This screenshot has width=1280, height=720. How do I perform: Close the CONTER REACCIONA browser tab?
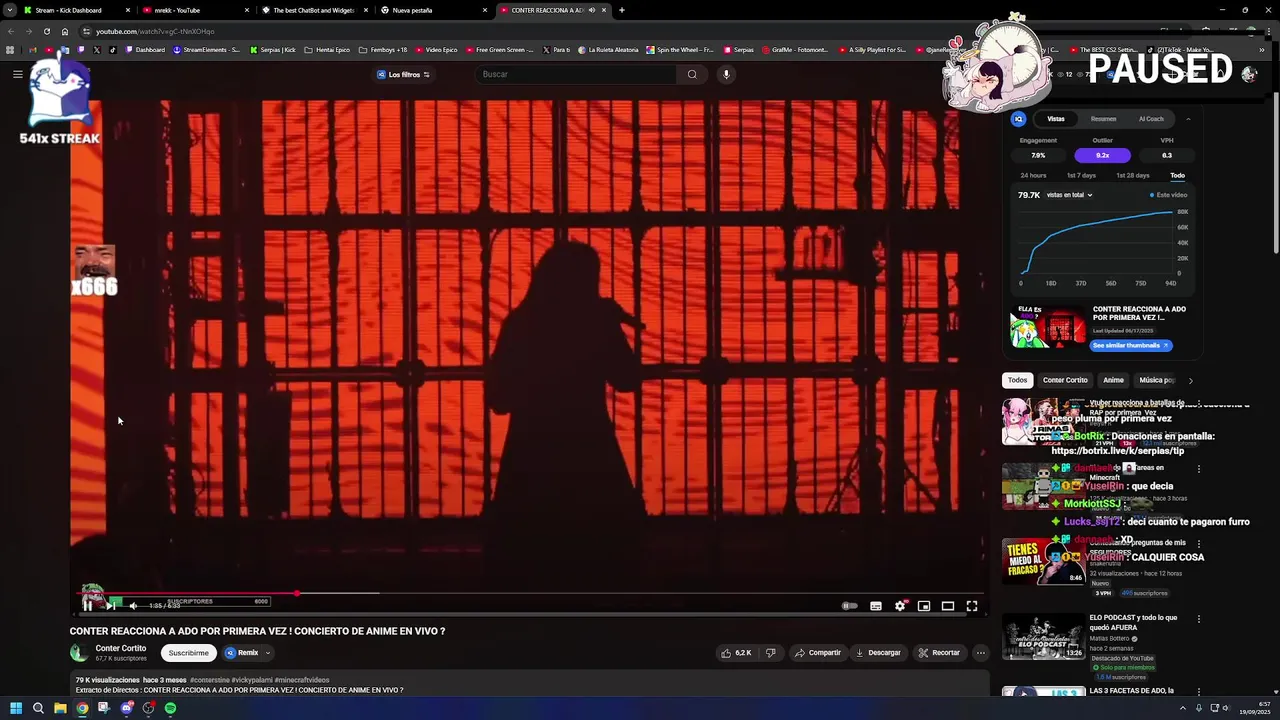pyautogui.click(x=604, y=10)
